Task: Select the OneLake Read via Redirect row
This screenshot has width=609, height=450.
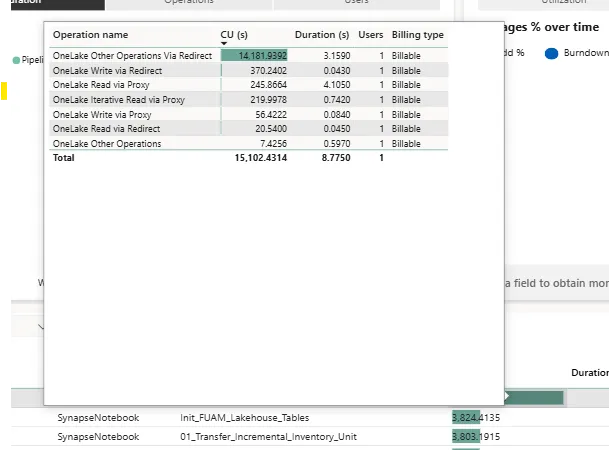Action: point(249,129)
